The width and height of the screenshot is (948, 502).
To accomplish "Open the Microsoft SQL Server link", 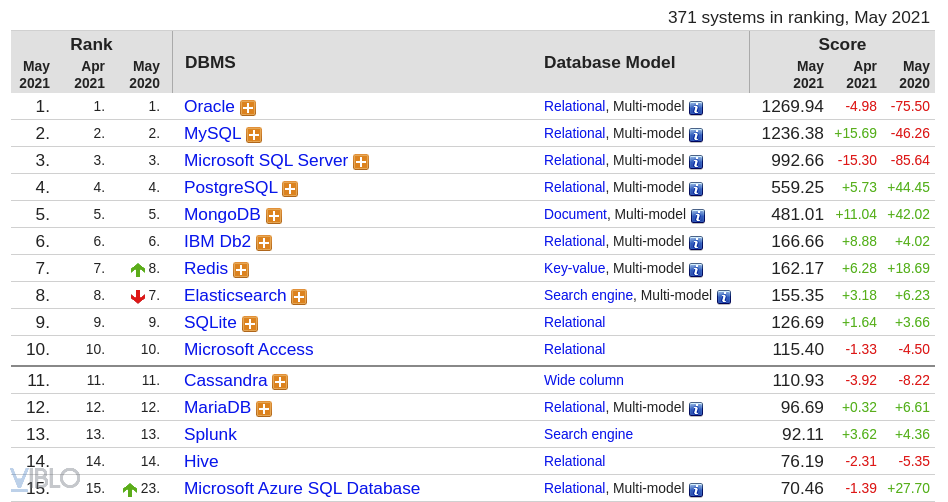I will (x=265, y=160).
